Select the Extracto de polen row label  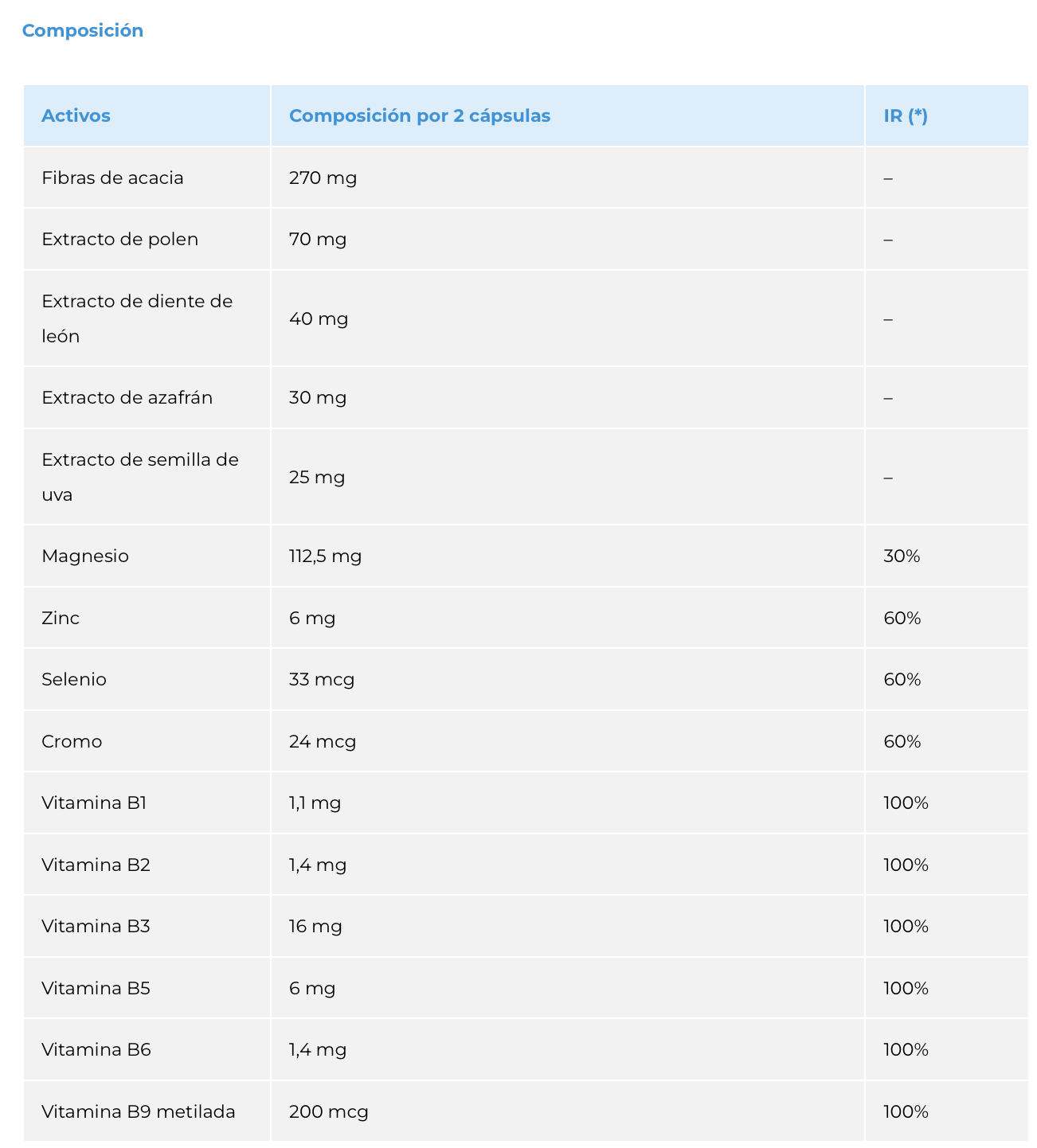(119, 239)
